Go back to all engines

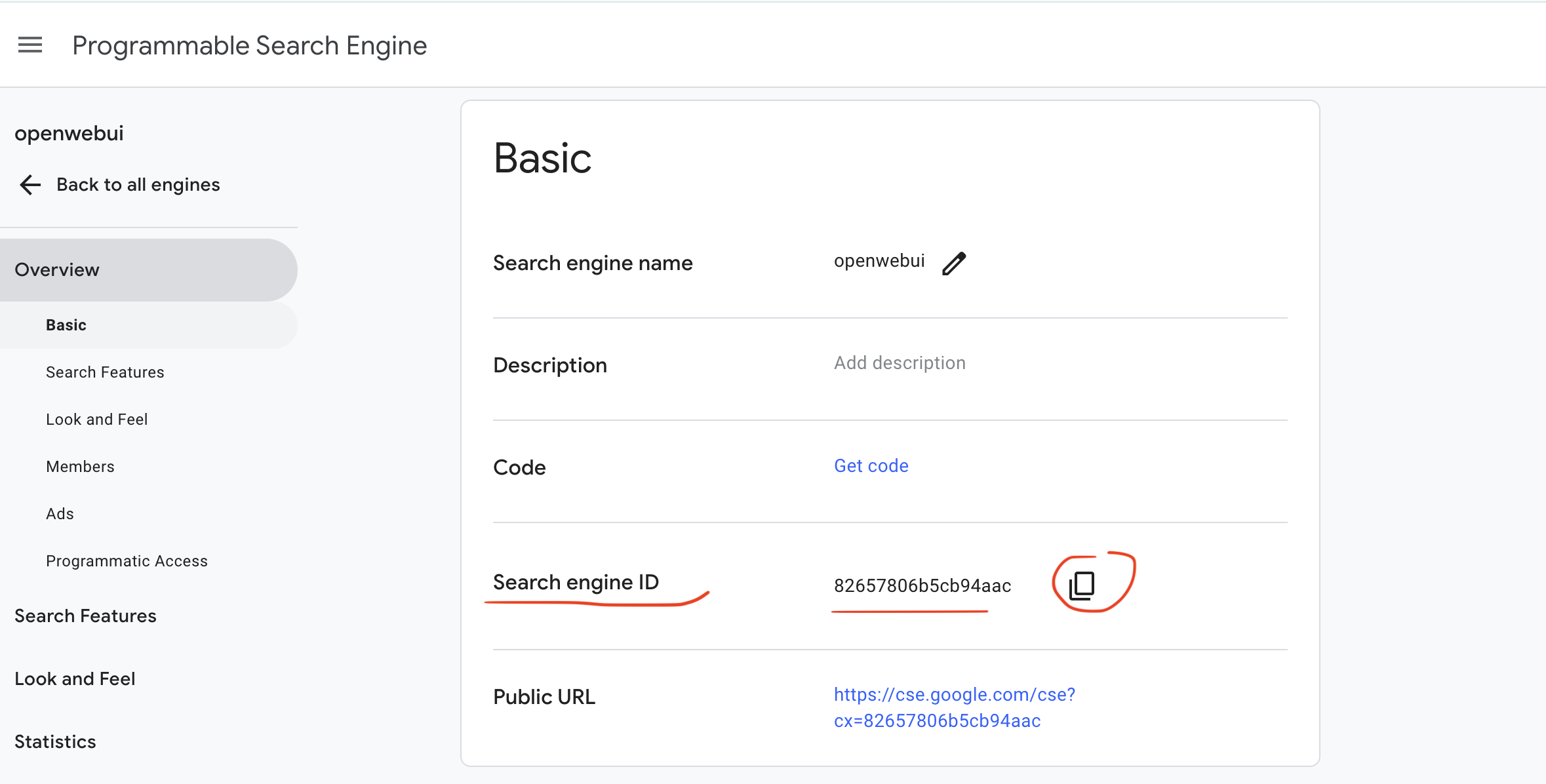tap(138, 185)
